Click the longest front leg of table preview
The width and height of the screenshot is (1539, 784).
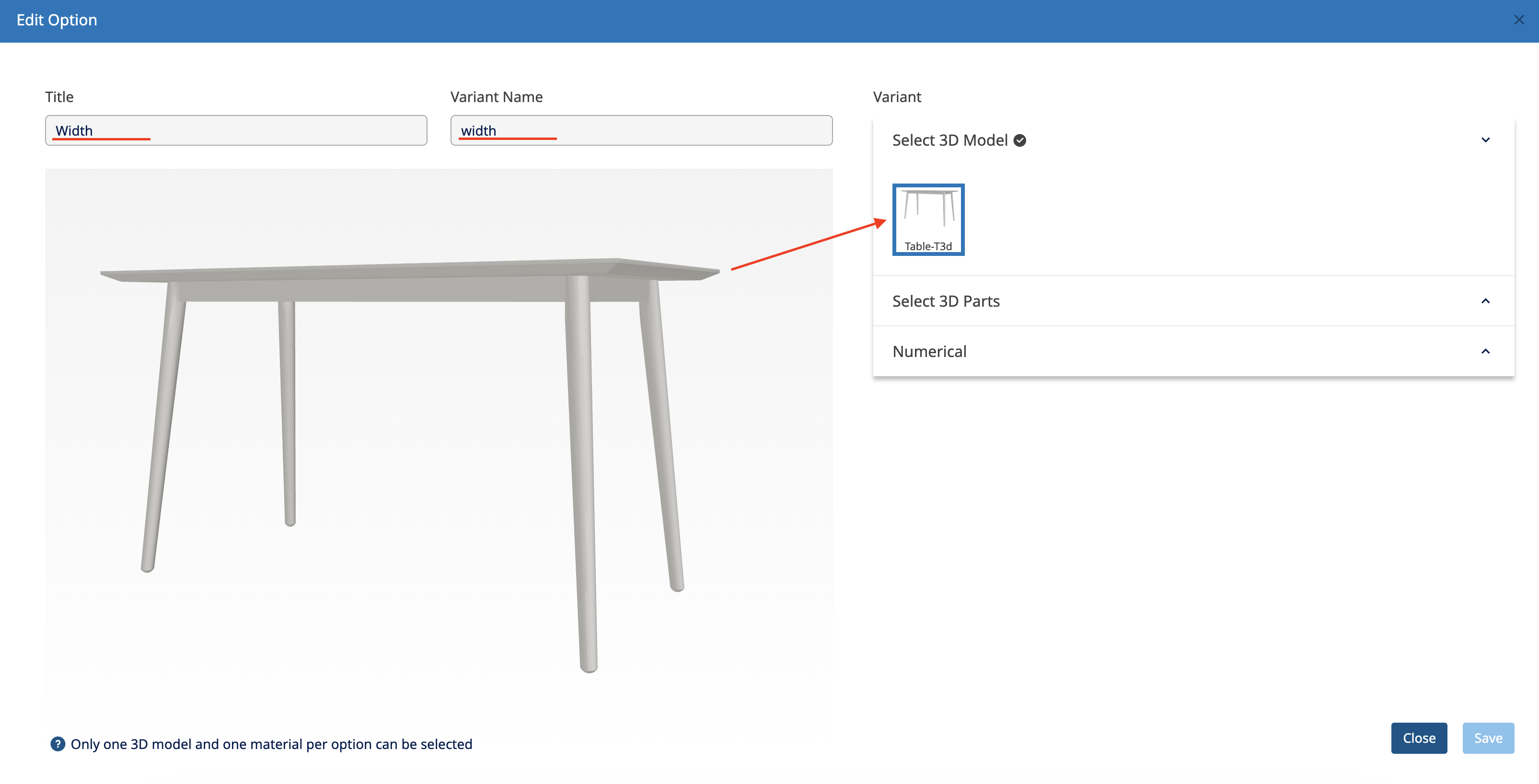[582, 478]
